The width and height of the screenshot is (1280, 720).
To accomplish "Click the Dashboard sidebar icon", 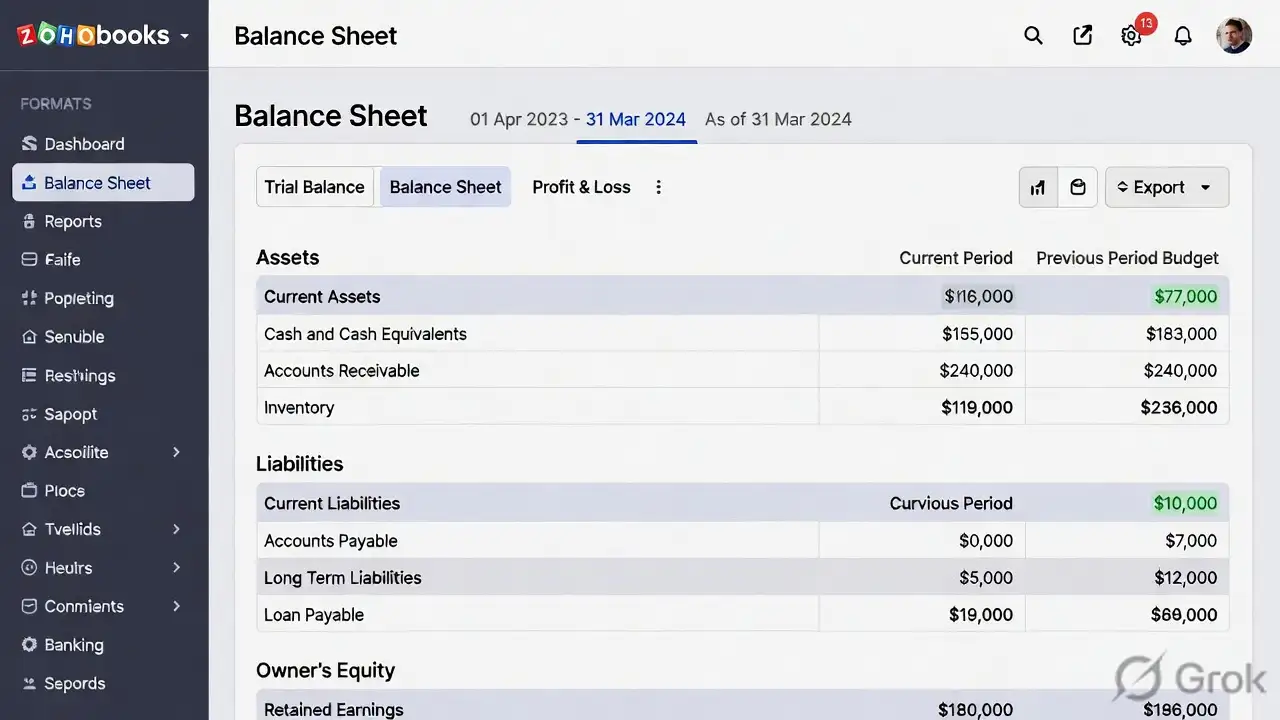I will tap(29, 144).
